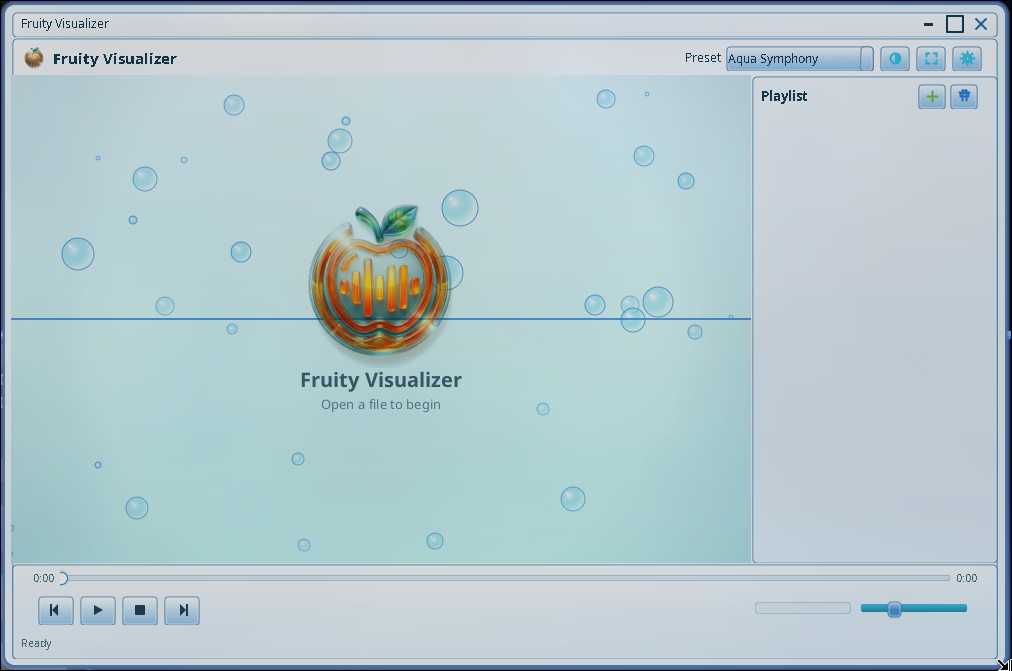Toggle the theme contrast half-circle icon
The image size is (1012, 671).
[895, 59]
